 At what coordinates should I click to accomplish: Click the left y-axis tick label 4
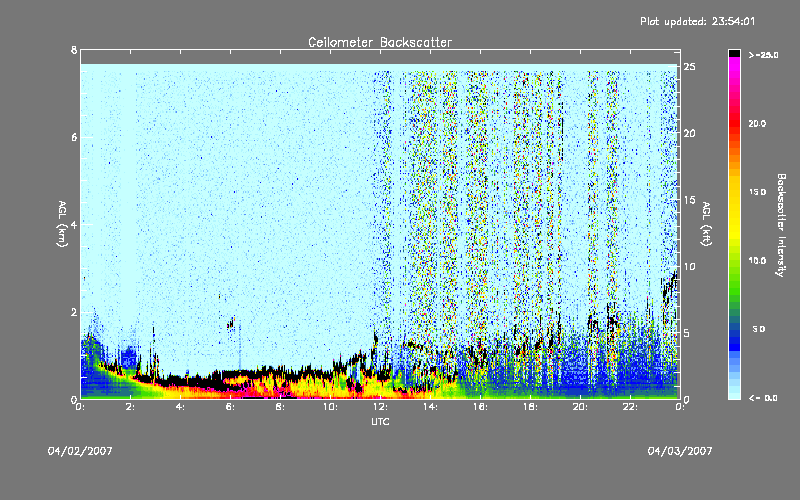coord(74,224)
